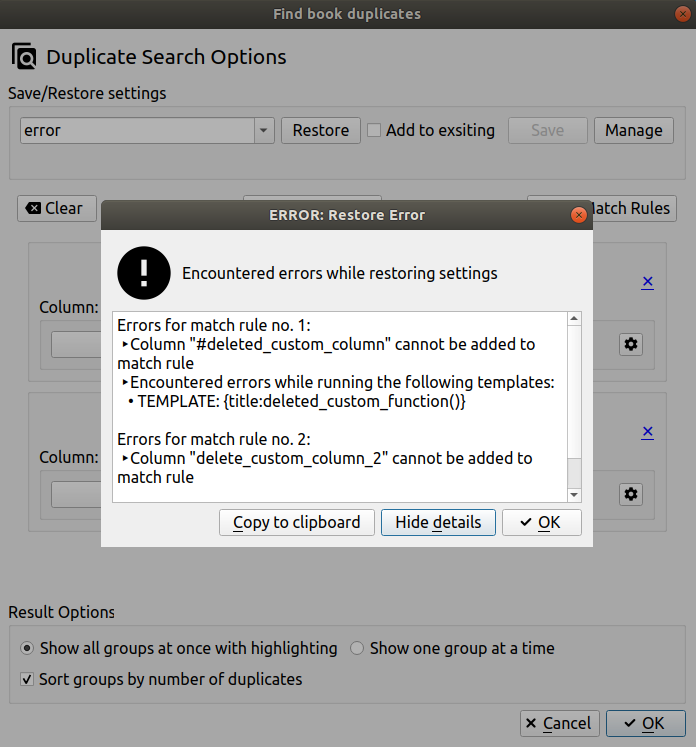Close the Find book duplicates window
This screenshot has width=696, height=747.
(x=681, y=14)
